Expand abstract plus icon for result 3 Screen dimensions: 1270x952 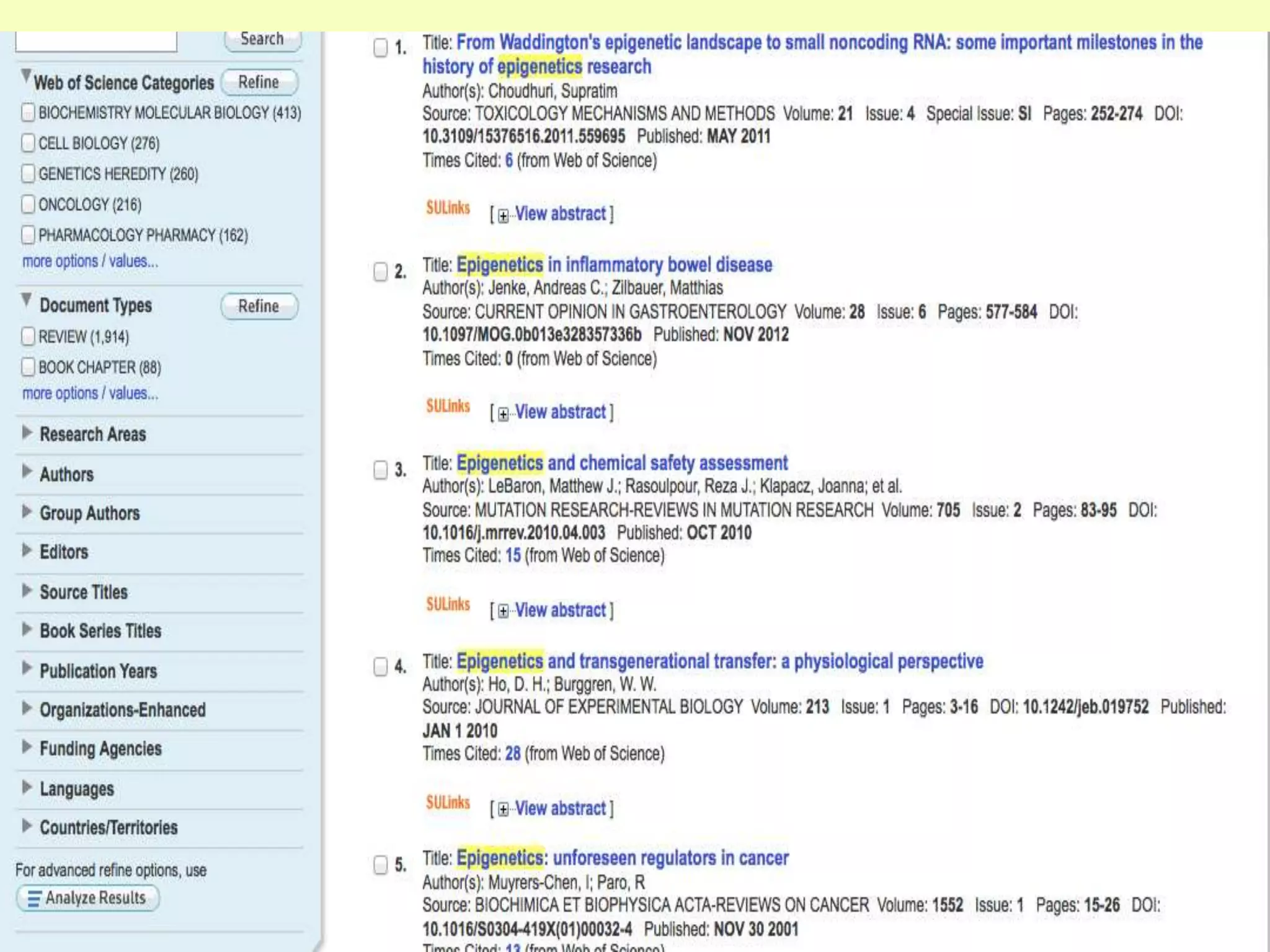[x=503, y=612]
